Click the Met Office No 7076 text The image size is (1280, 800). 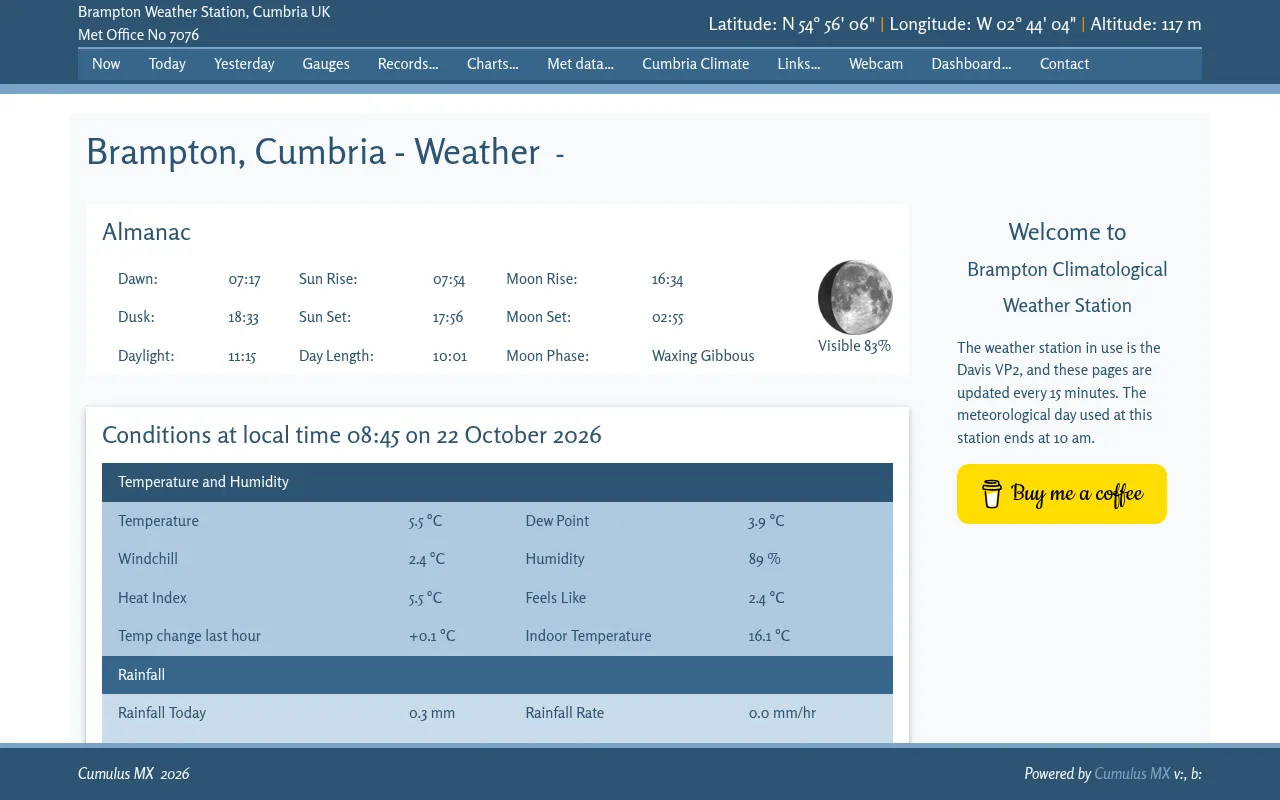pos(138,35)
